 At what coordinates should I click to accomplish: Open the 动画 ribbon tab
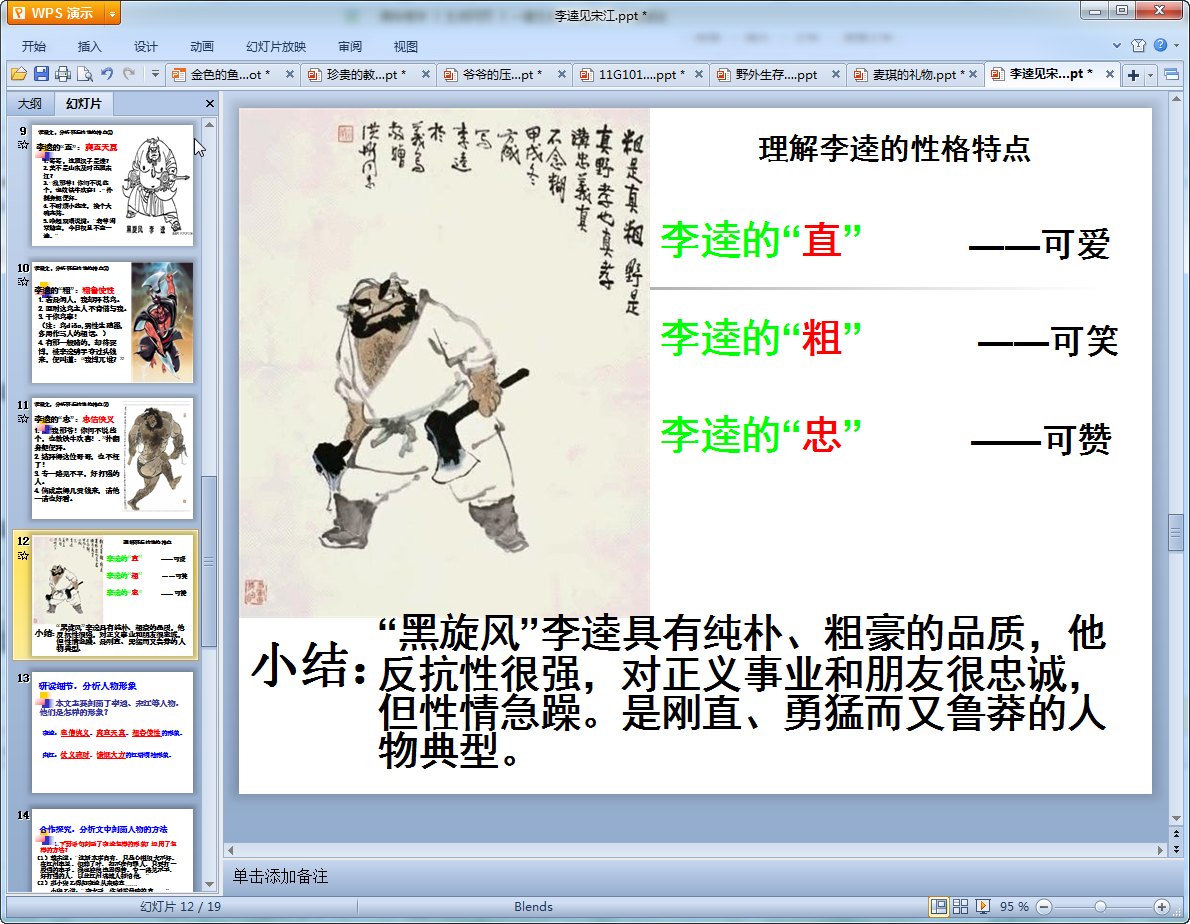(202, 46)
